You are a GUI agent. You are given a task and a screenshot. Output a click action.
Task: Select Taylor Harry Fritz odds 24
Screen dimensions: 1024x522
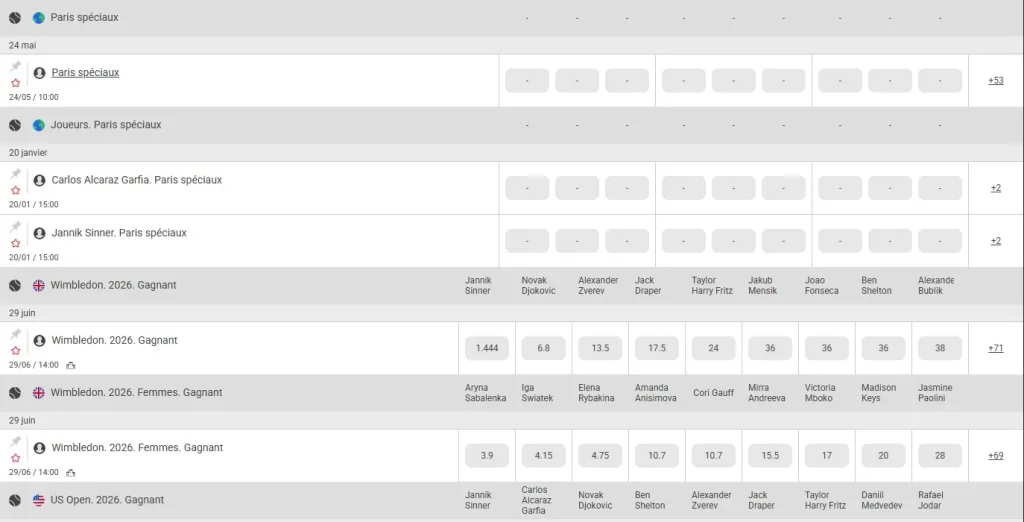(713, 348)
